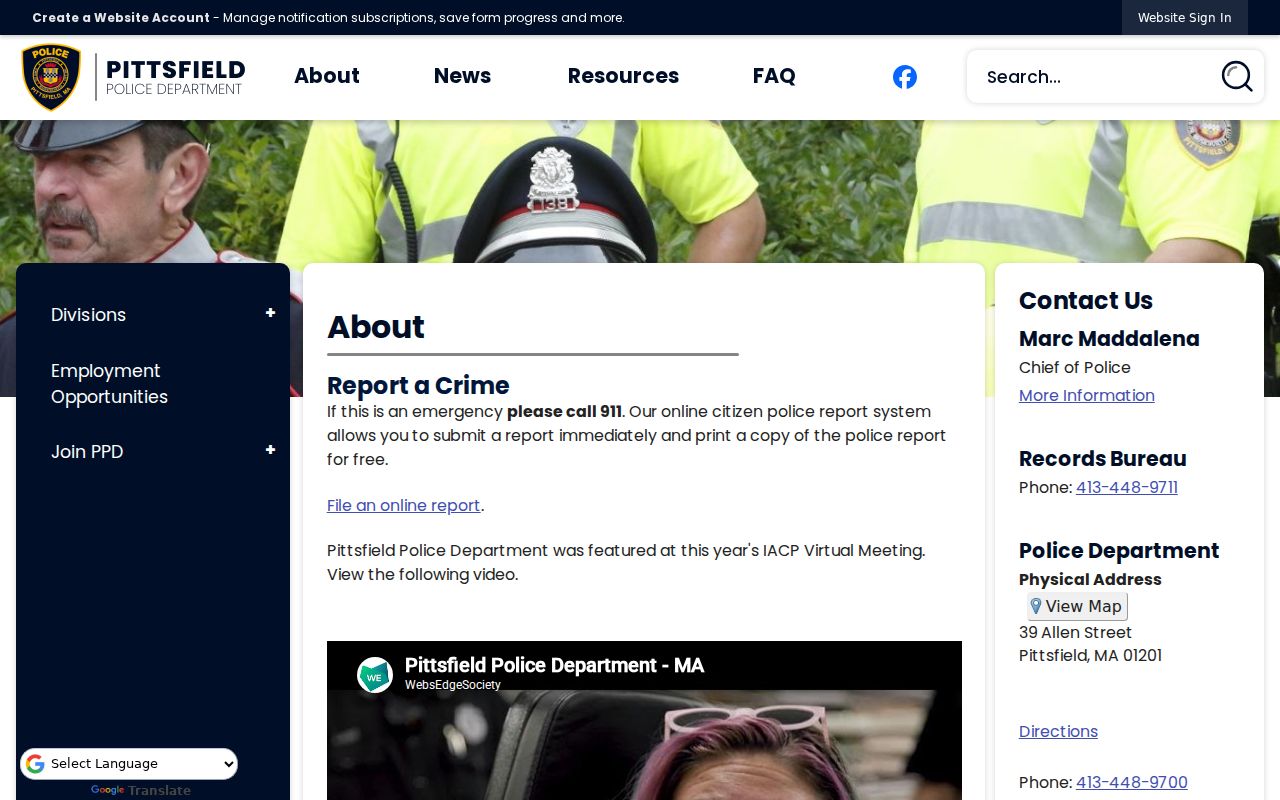Viewport: 1280px width, 800px height.
Task: Click Create a Website Account link
Action: (x=121, y=18)
